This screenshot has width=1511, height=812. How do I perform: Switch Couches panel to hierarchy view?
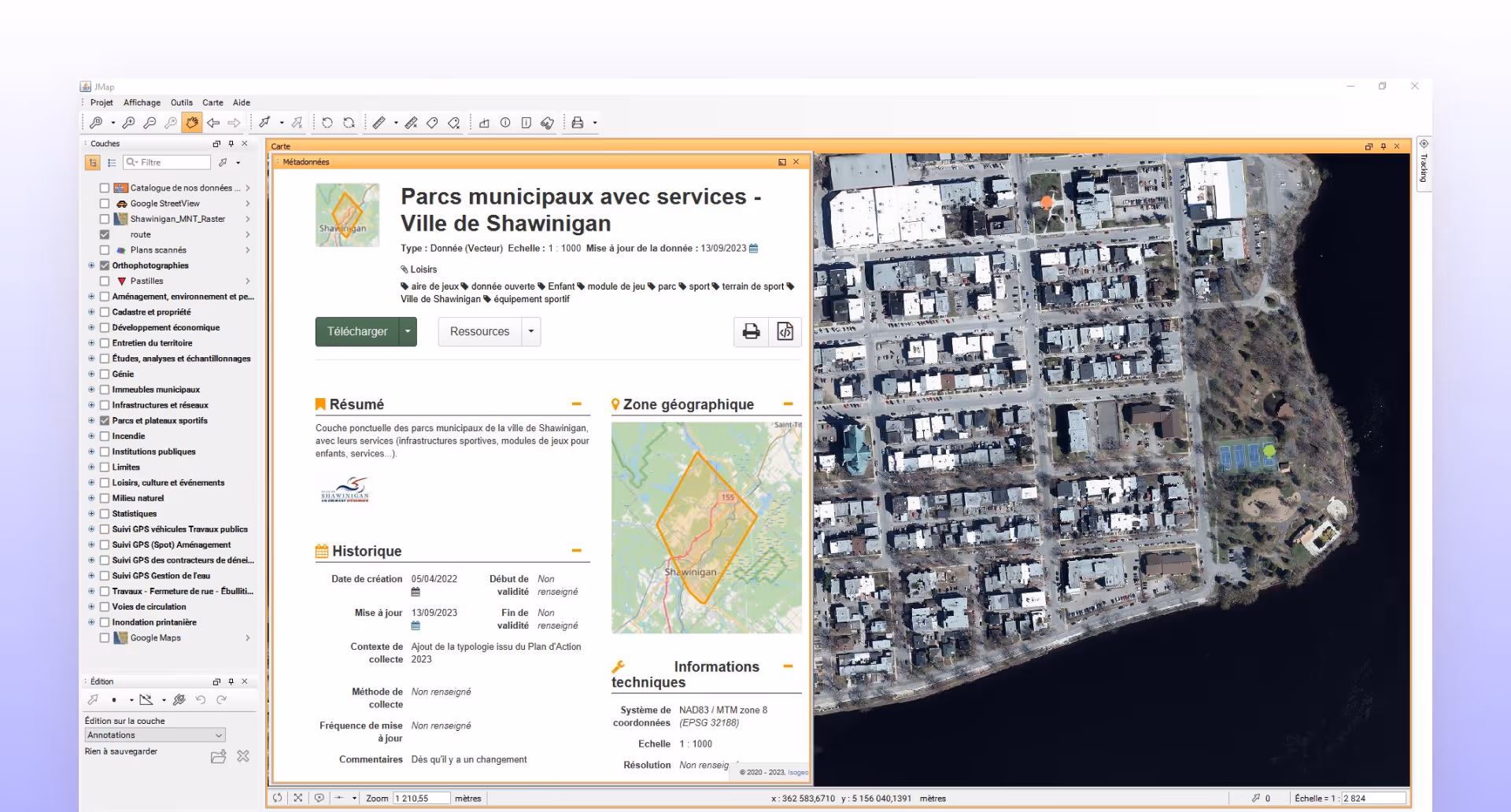[x=93, y=163]
